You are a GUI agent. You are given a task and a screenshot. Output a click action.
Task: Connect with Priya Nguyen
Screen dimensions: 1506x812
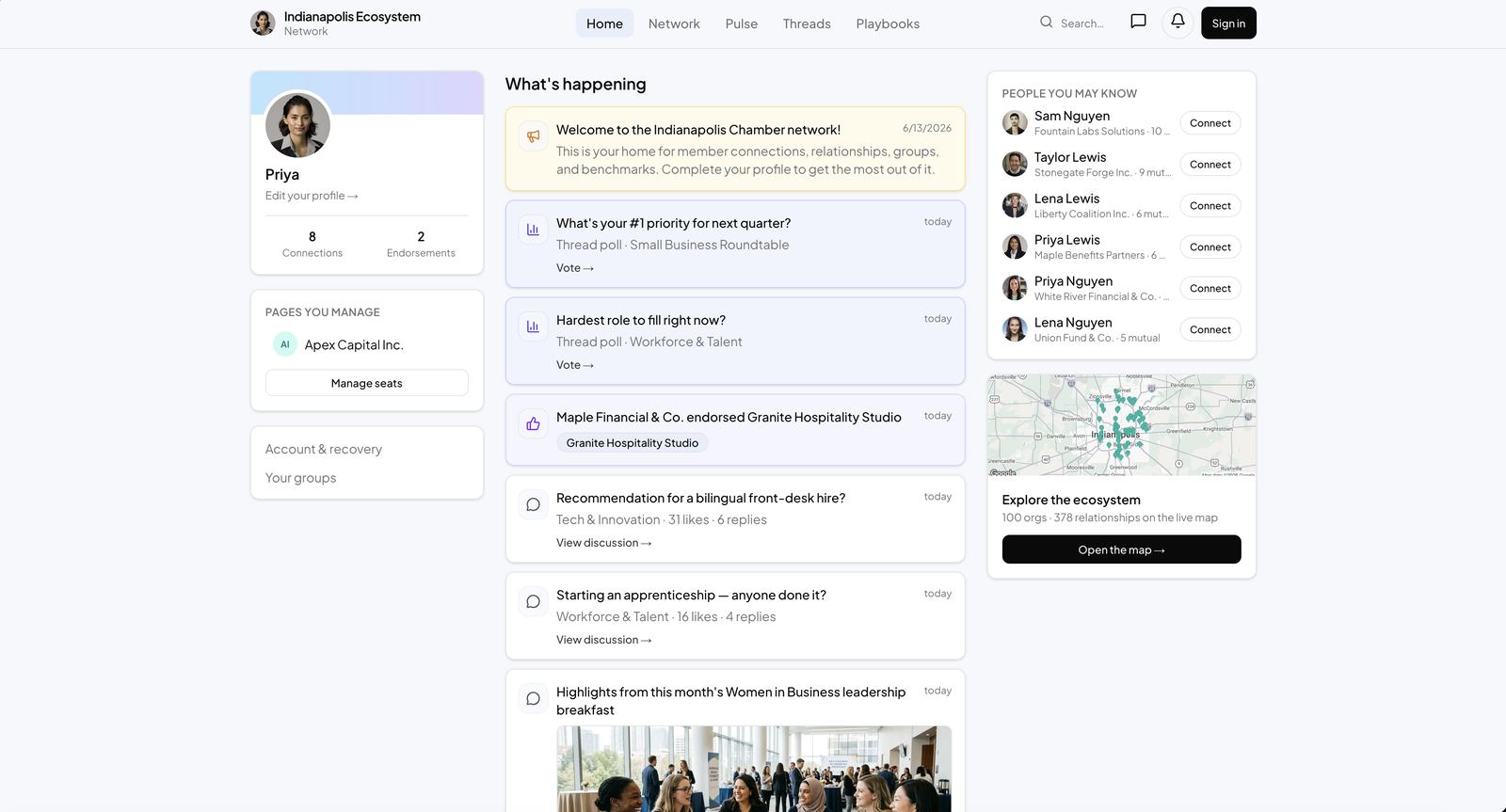click(1210, 289)
